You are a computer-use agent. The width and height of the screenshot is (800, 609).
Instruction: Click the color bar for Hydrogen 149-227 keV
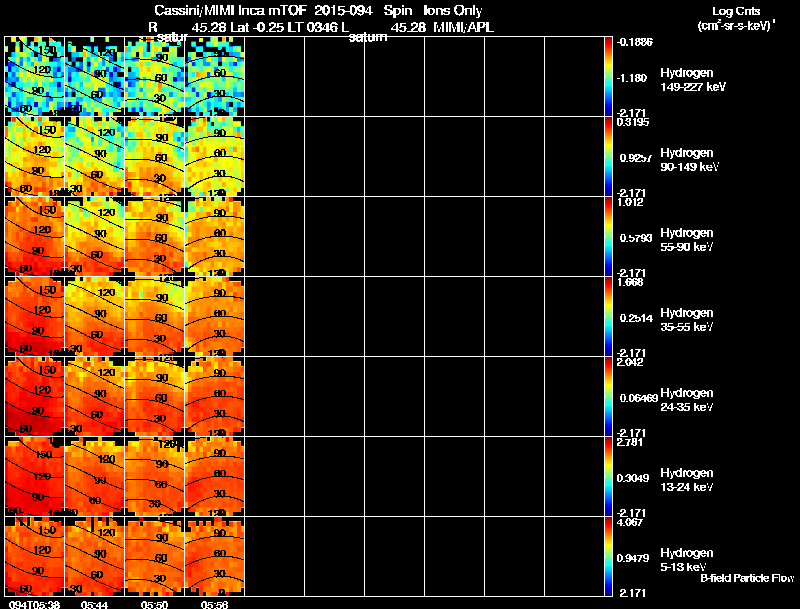608,77
